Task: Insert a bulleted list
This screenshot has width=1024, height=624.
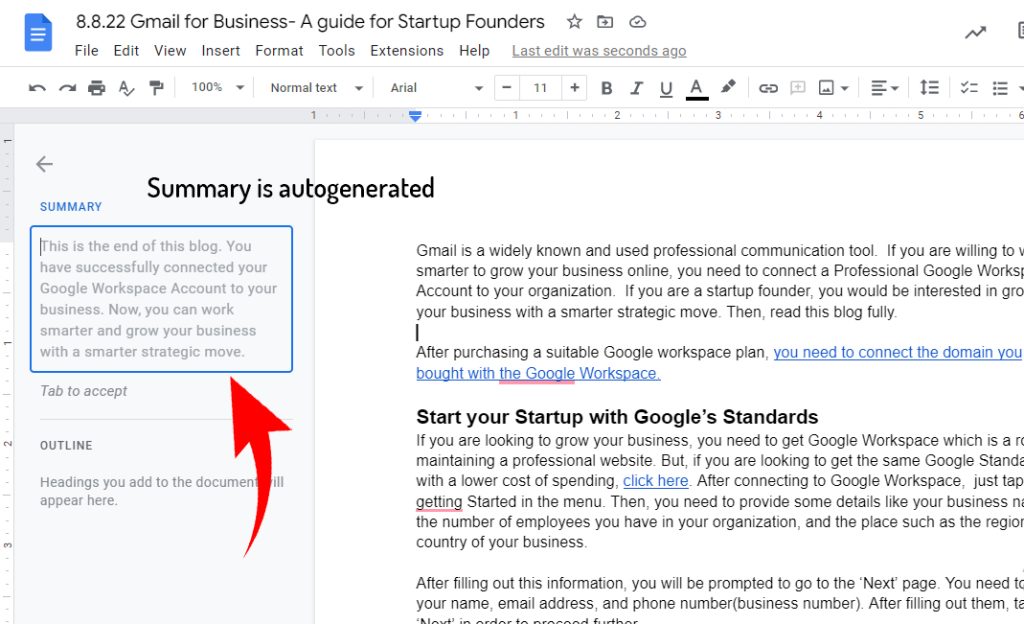Action: pyautogui.click(x=1000, y=87)
